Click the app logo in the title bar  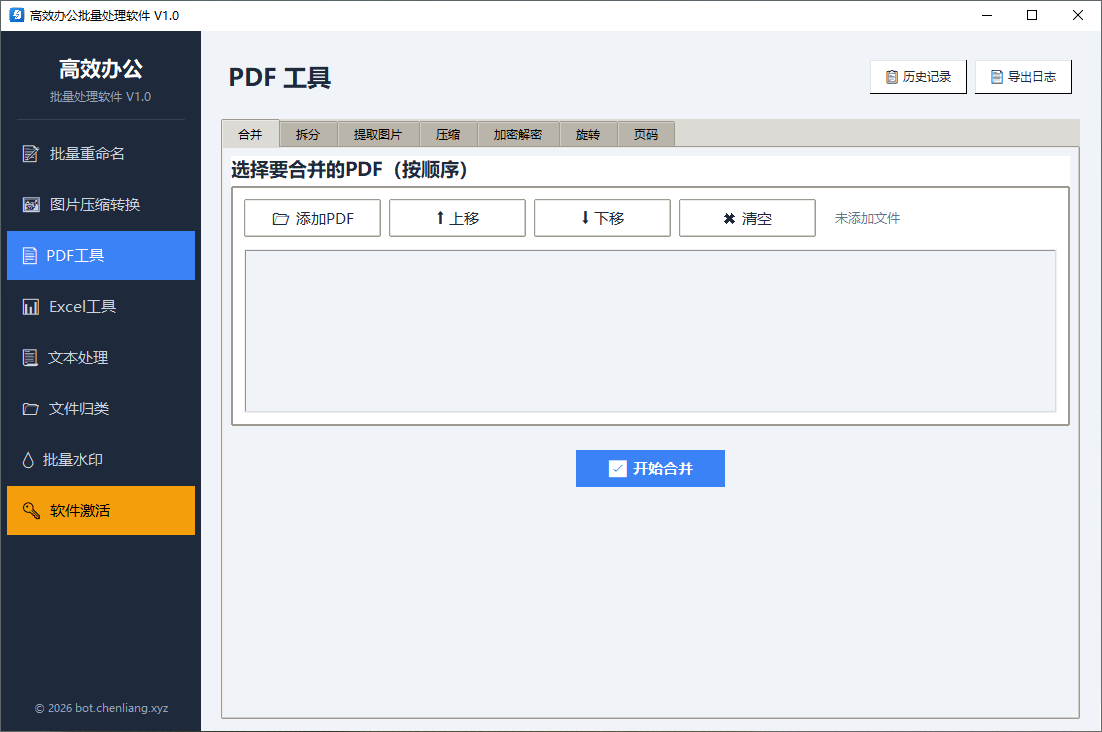17,15
